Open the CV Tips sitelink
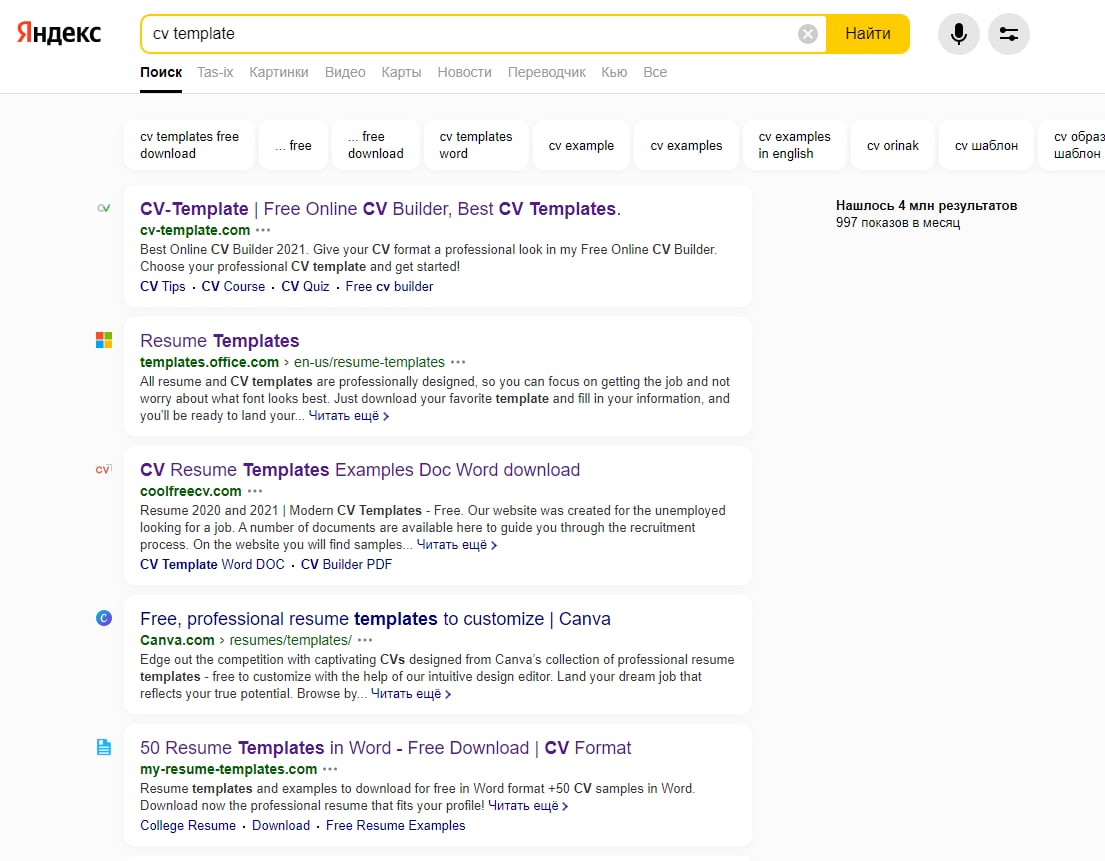This screenshot has height=861, width=1105. click(x=162, y=287)
